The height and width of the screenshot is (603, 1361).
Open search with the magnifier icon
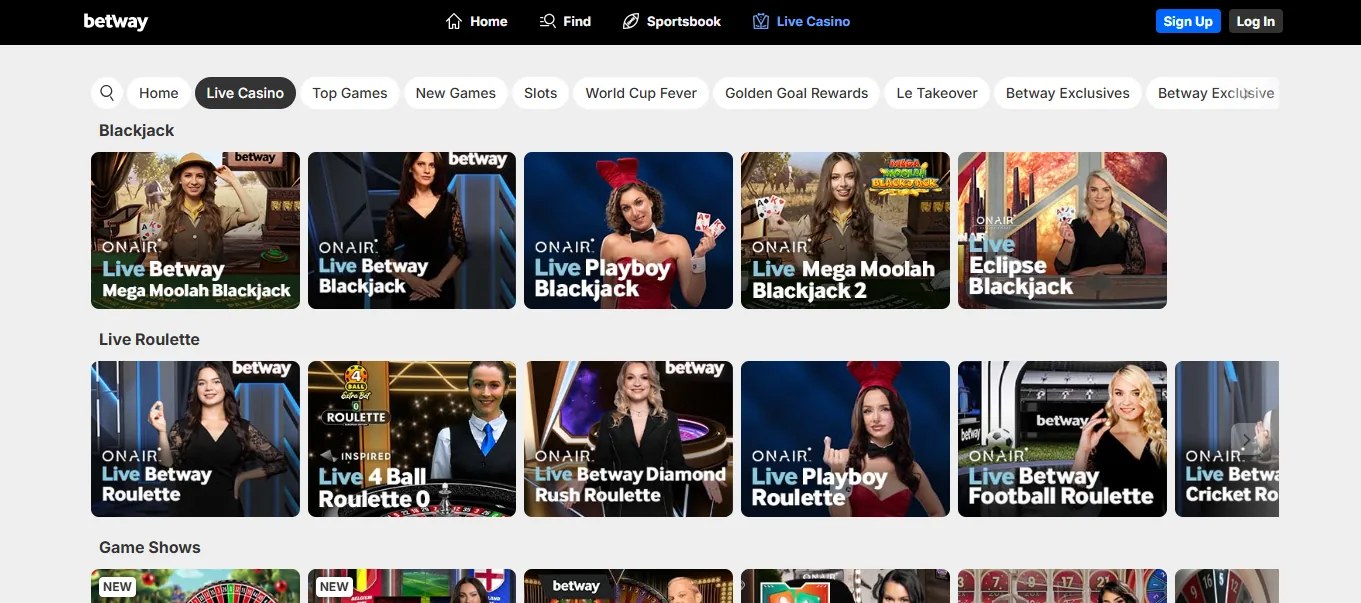coord(107,93)
